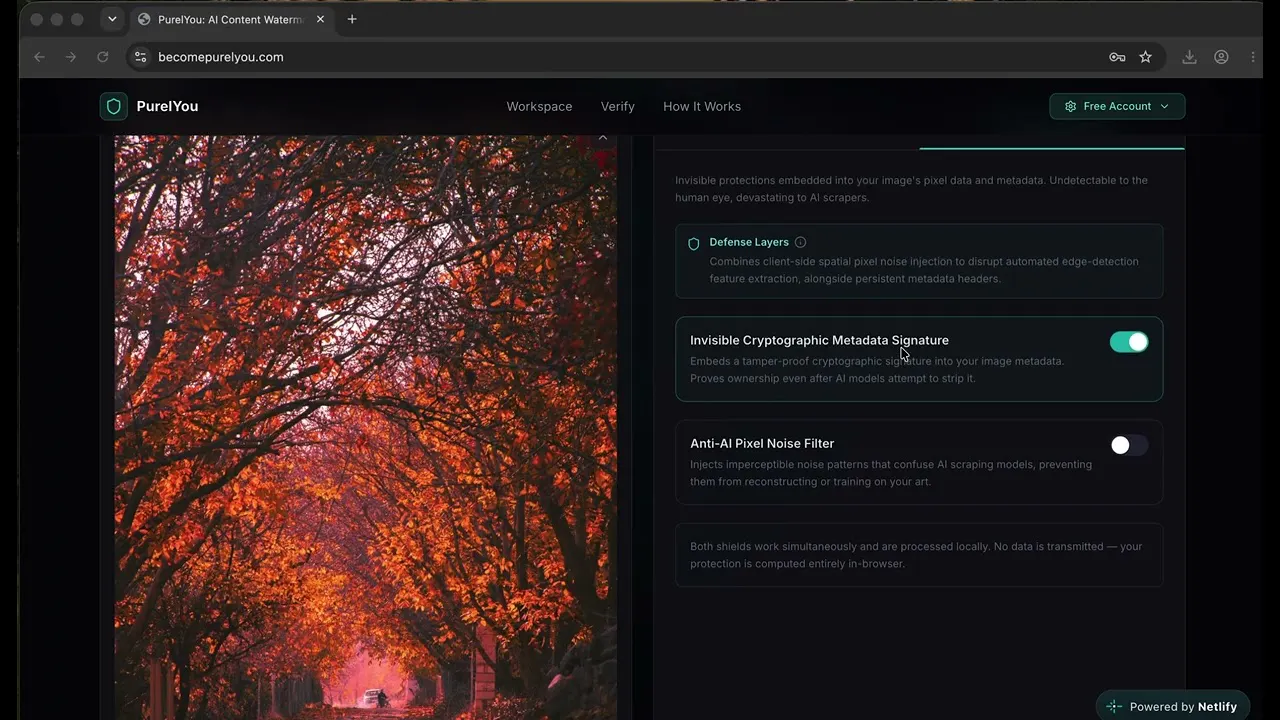Click the PureIYou shield logo icon
The height and width of the screenshot is (720, 1280).
(113, 106)
